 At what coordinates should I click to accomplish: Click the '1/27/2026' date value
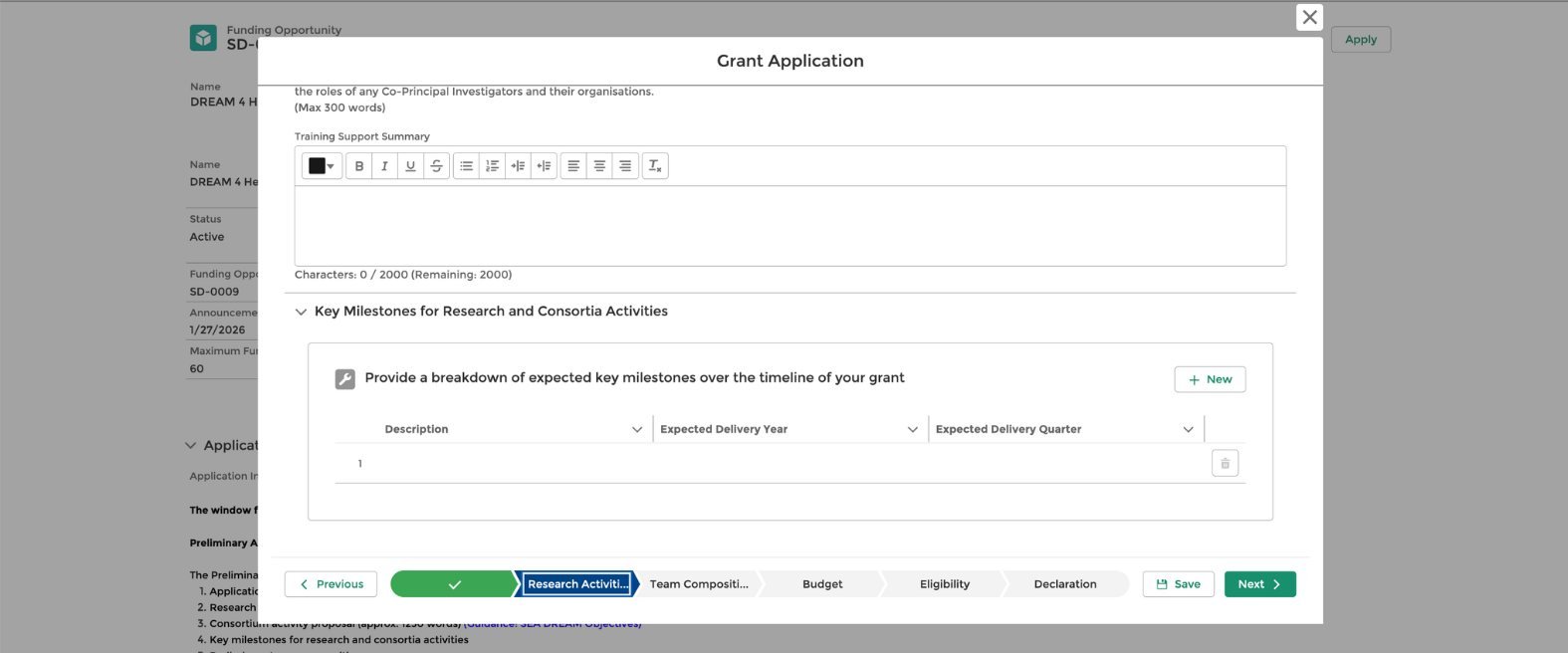point(217,329)
